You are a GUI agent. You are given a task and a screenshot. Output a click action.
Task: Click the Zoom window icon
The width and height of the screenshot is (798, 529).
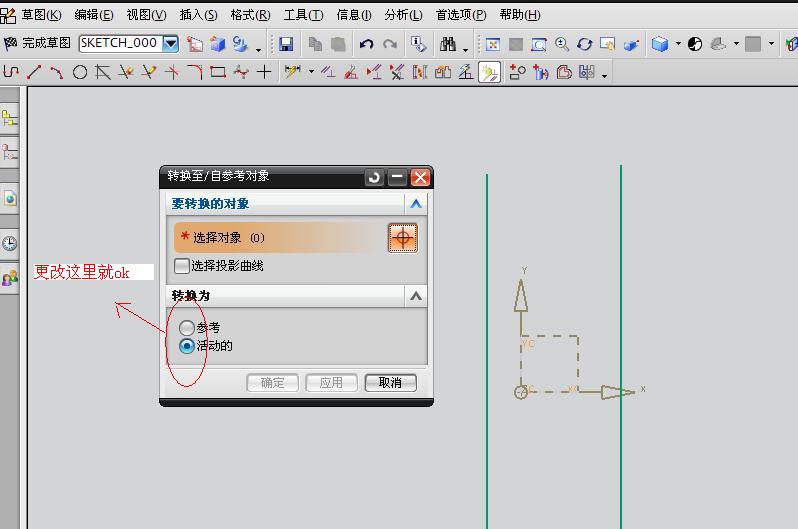[538, 44]
